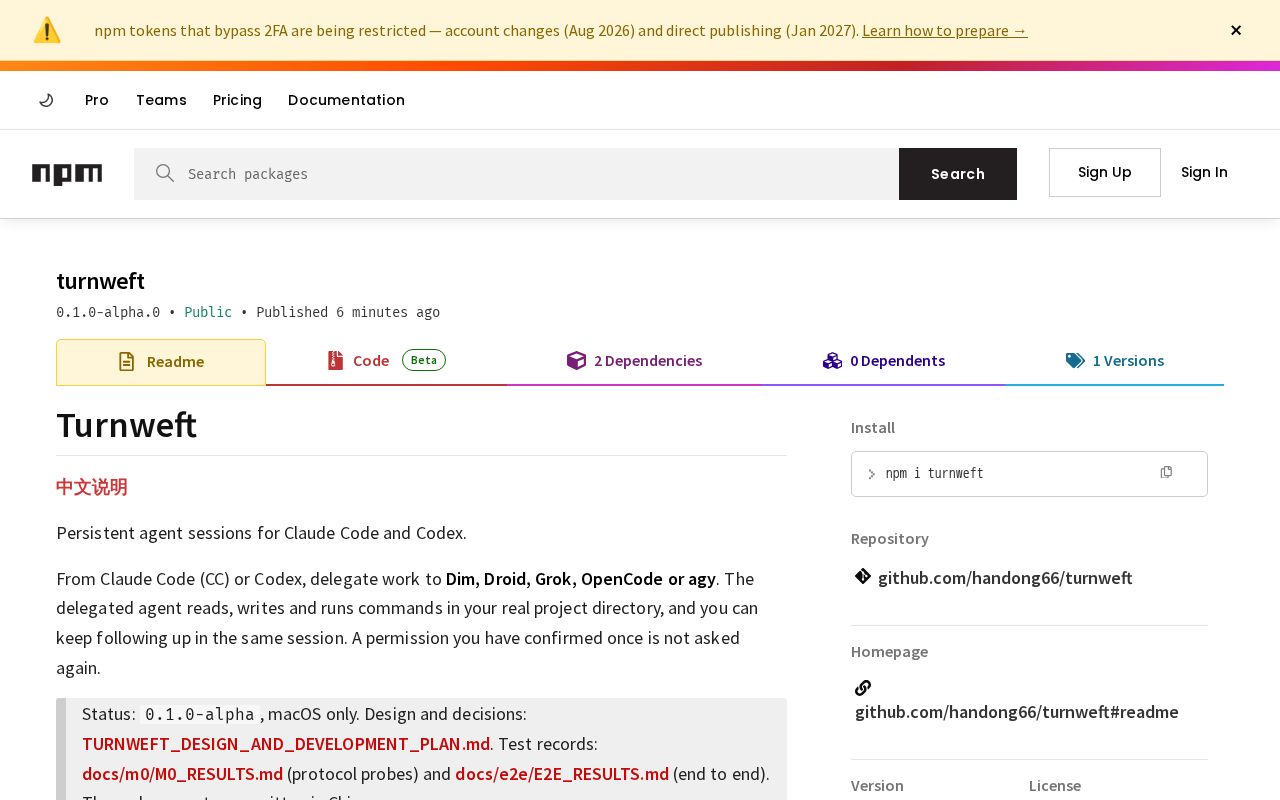1280x800 pixels.
Task: Click the homepage link chain icon
Action: tap(863, 687)
